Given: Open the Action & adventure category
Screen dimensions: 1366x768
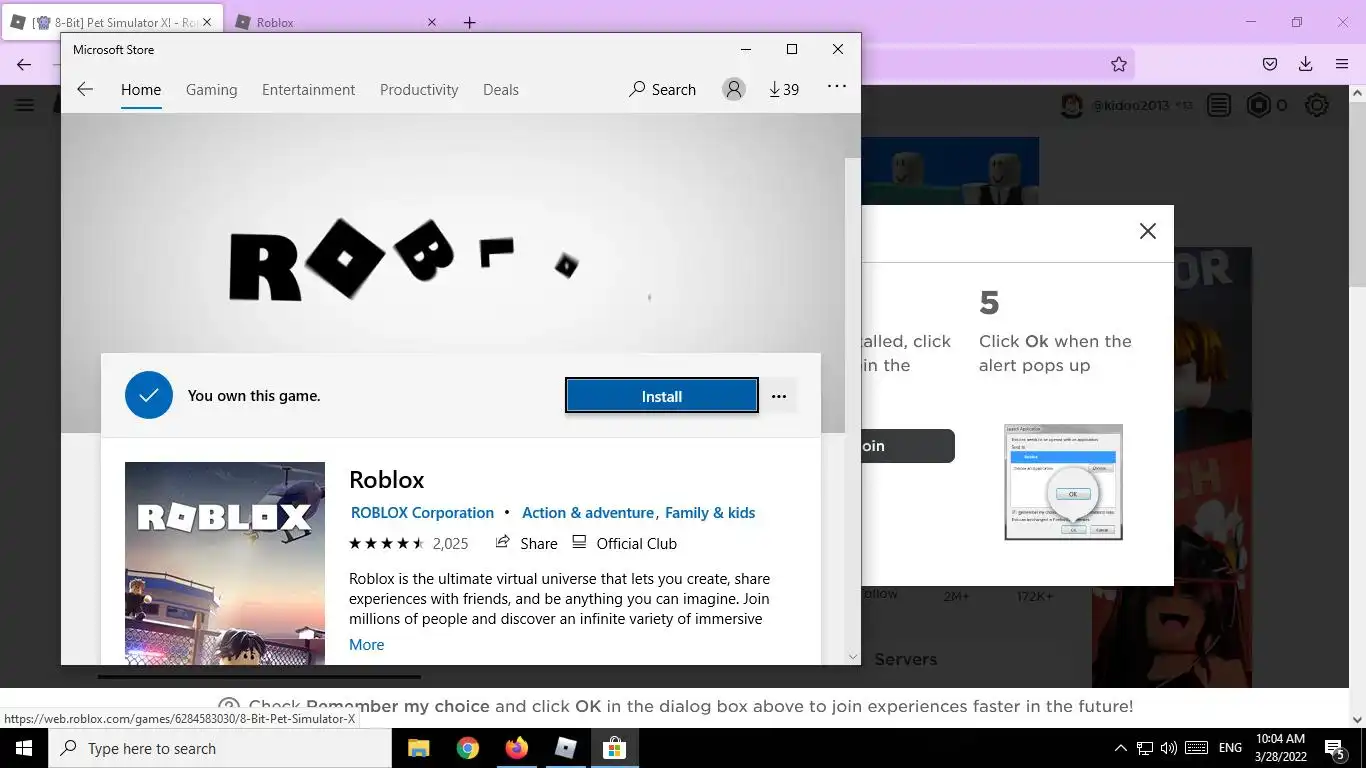Looking at the screenshot, I should (x=588, y=512).
